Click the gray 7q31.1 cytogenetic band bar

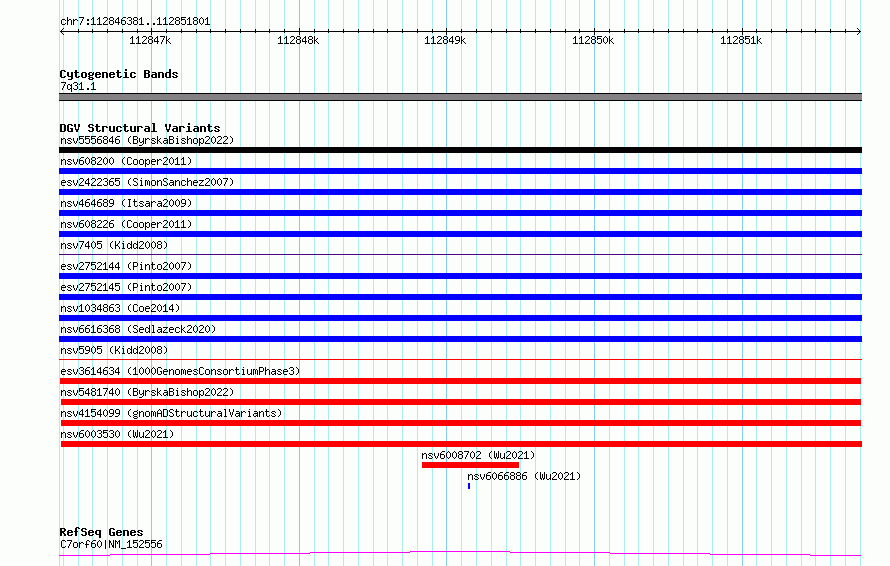[x=460, y=97]
